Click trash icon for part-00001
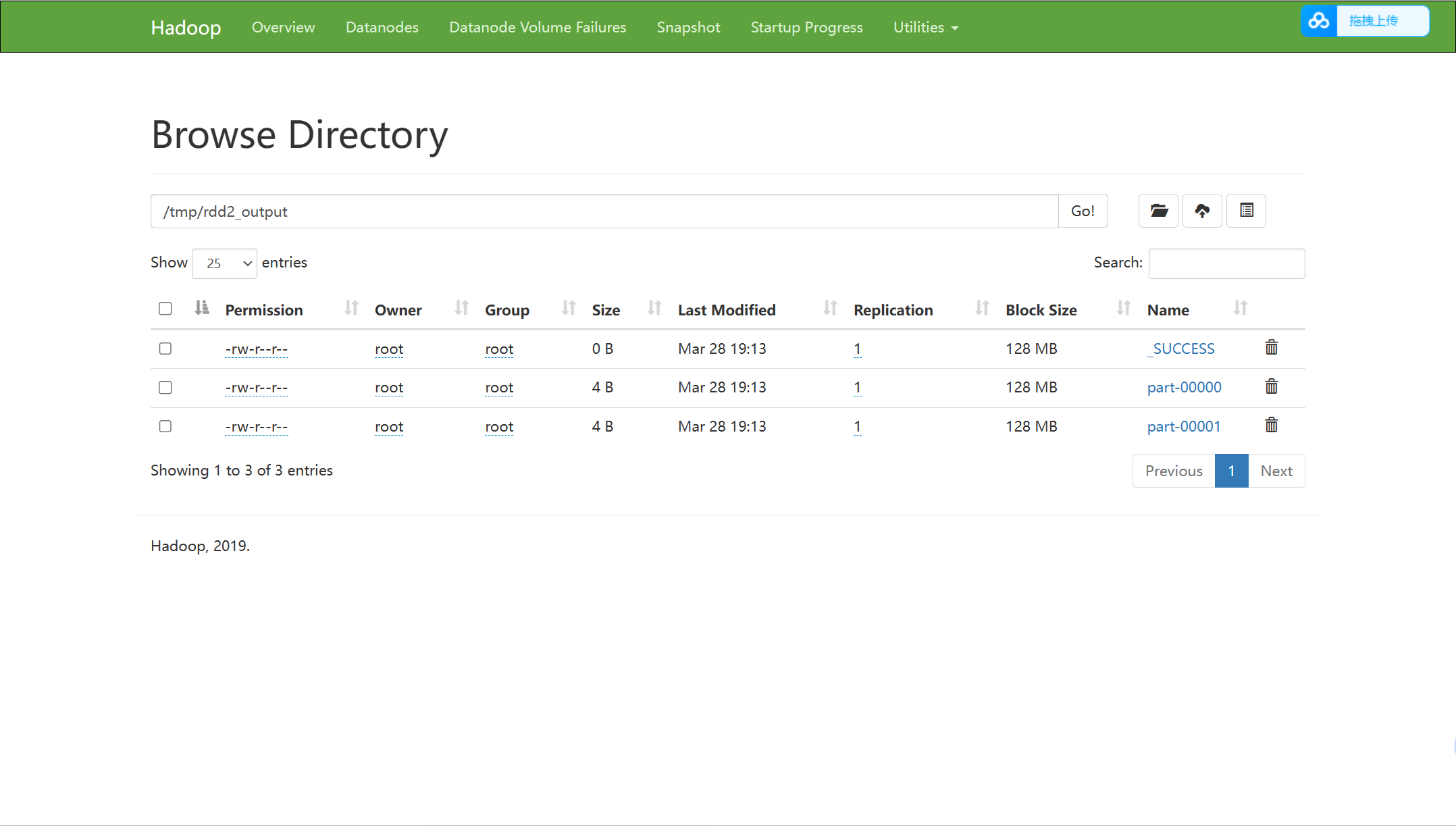The height and width of the screenshot is (826, 1456). [x=1271, y=425]
